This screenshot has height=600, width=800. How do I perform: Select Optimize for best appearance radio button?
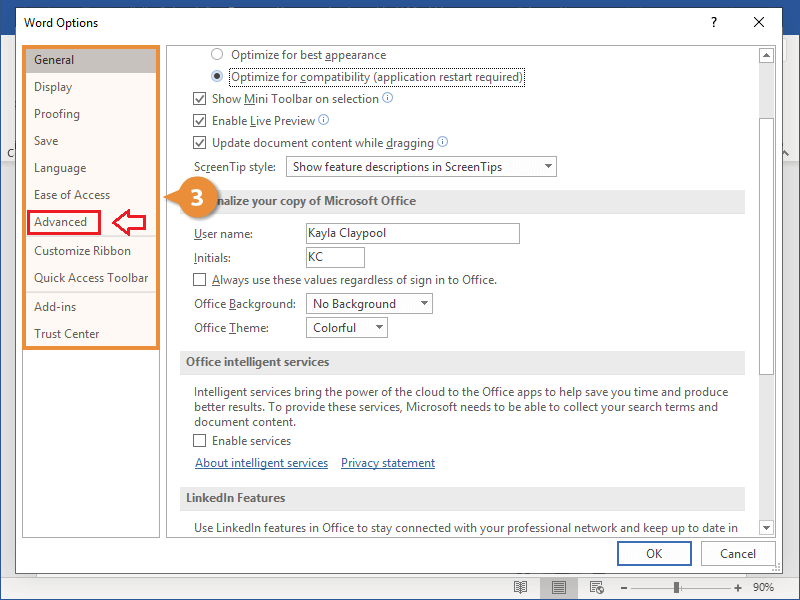click(217, 54)
